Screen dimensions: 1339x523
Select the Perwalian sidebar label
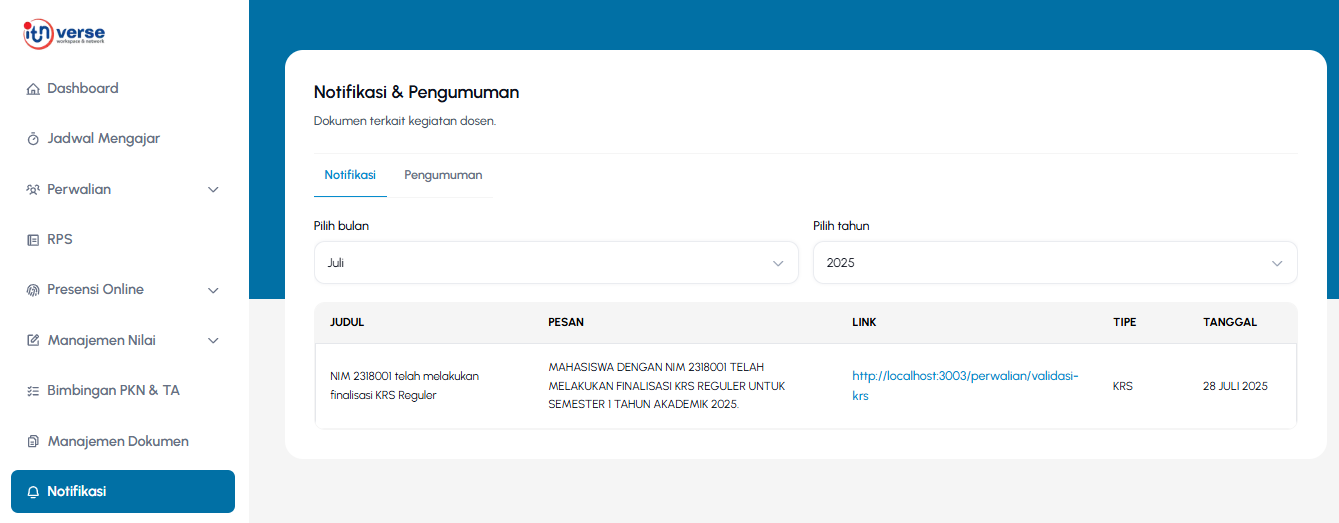click(79, 189)
